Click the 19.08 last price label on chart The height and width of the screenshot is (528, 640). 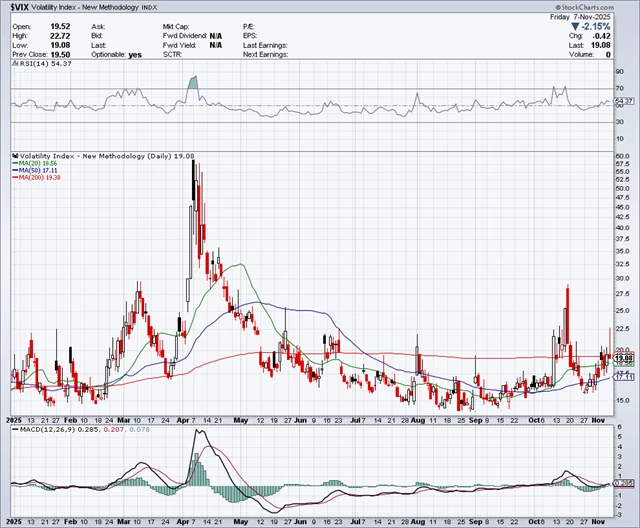(x=624, y=358)
